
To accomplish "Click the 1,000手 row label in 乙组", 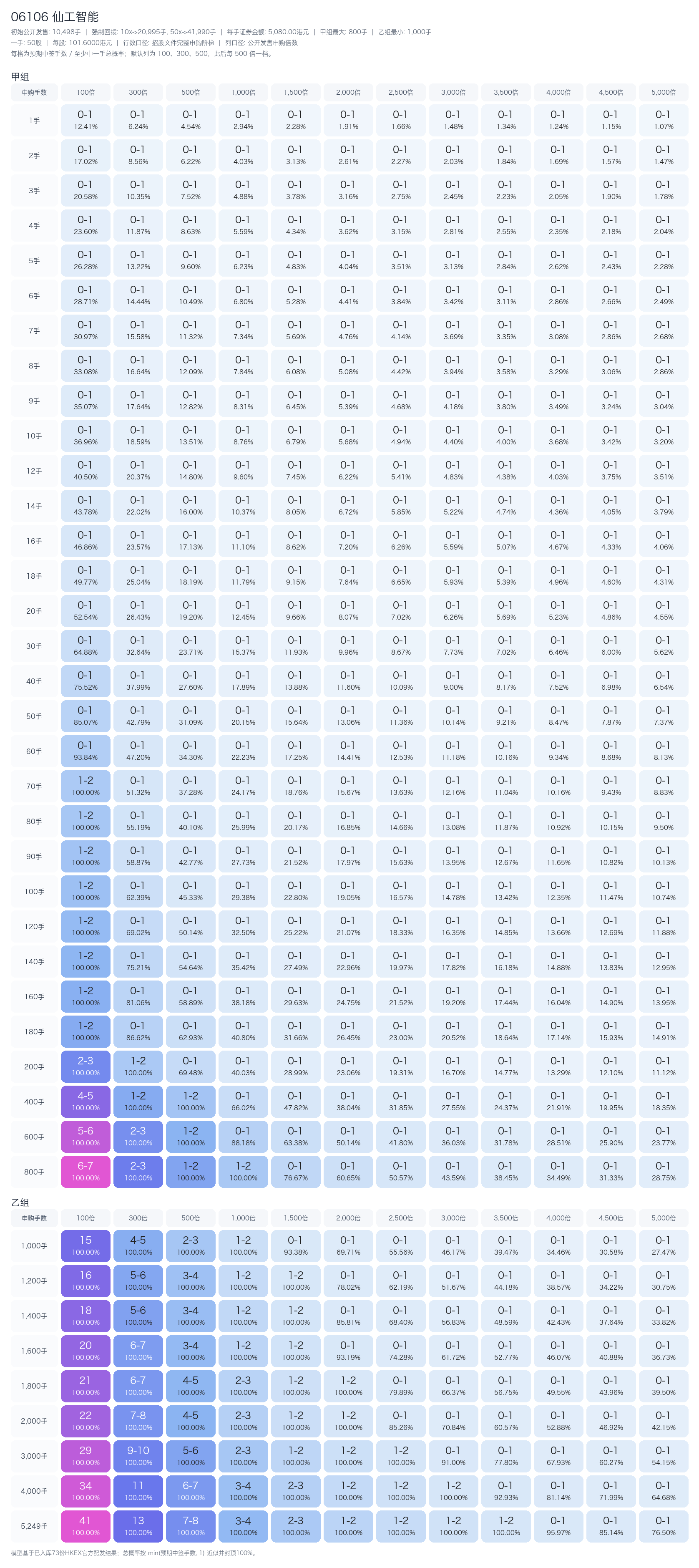I will (x=34, y=1246).
